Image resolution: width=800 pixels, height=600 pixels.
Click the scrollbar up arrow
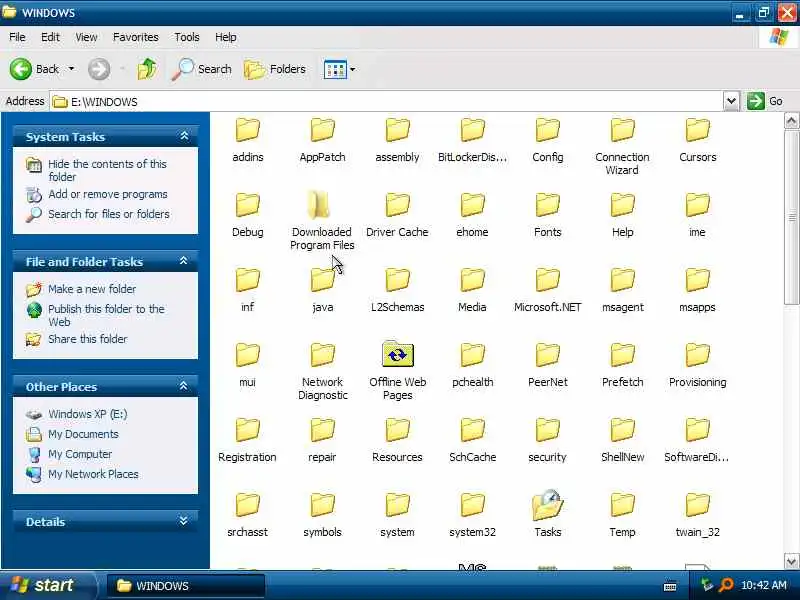pos(791,121)
